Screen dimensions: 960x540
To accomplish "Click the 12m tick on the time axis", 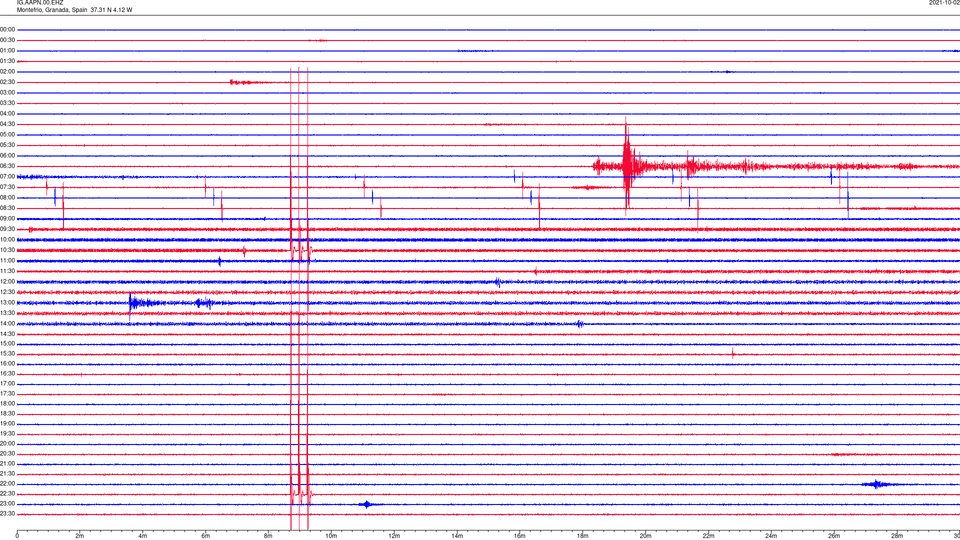I will point(394,536).
